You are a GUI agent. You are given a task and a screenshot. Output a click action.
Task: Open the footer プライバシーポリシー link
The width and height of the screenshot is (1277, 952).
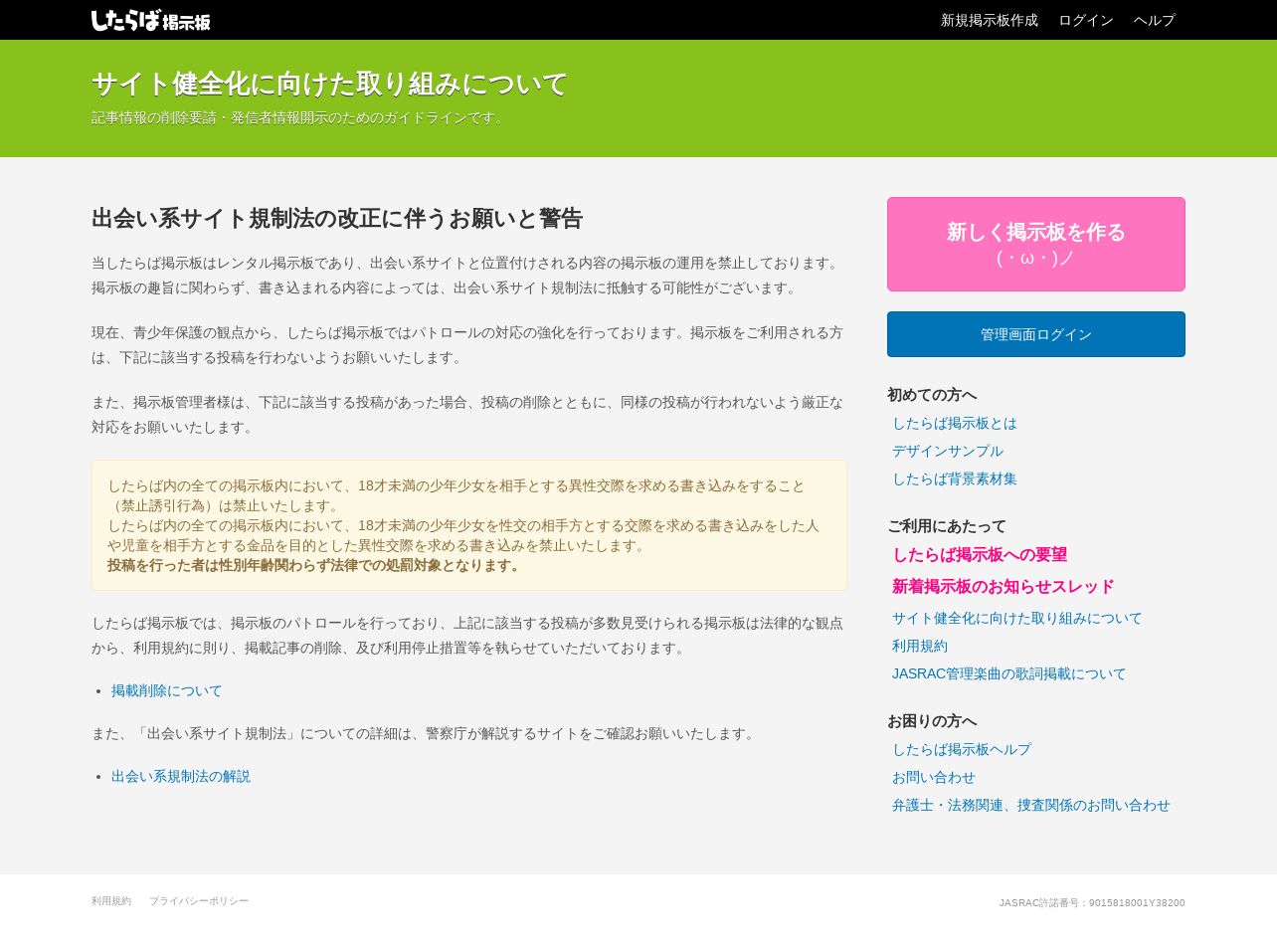click(199, 901)
